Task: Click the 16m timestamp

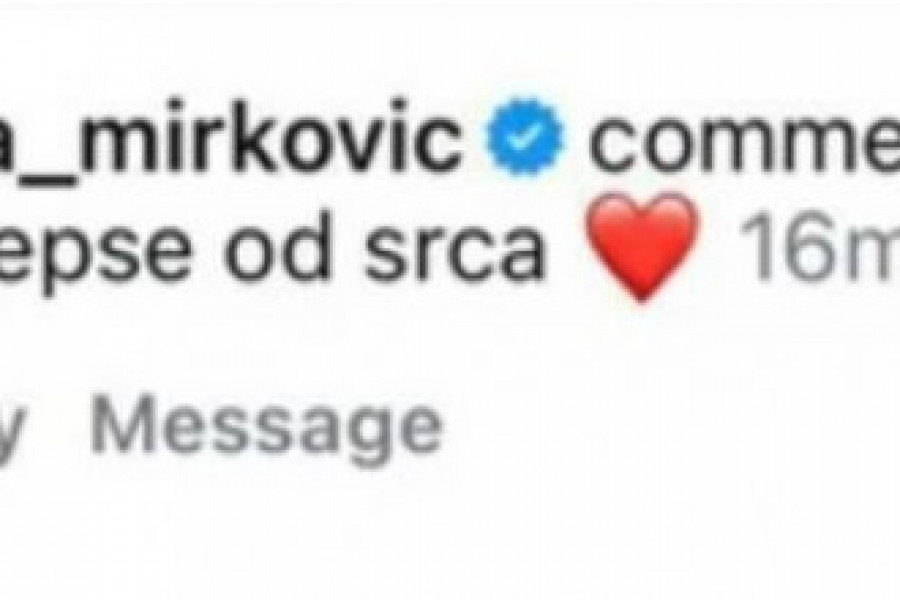Action: coord(820,247)
